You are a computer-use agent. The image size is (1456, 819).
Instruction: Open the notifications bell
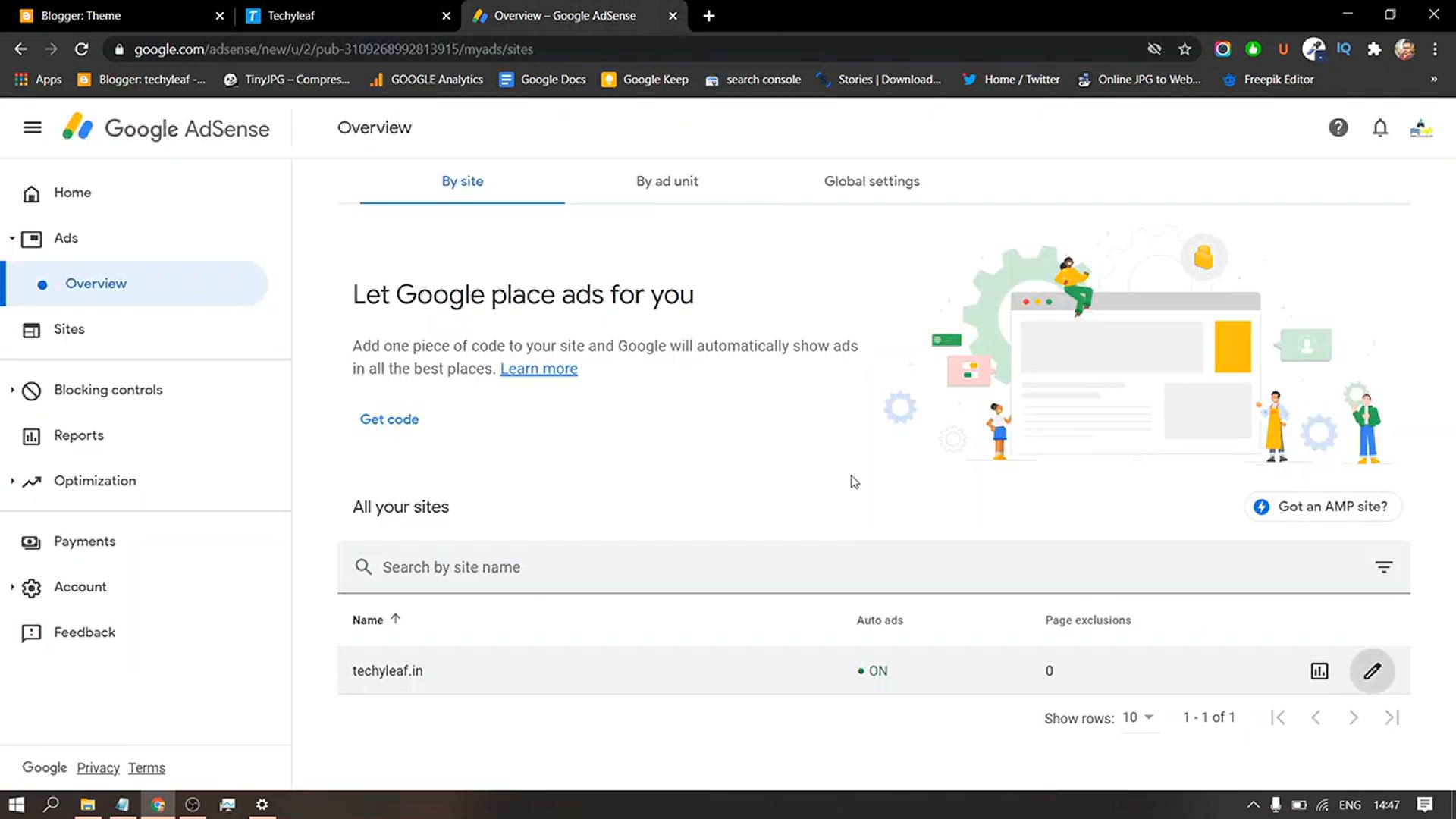point(1380,127)
